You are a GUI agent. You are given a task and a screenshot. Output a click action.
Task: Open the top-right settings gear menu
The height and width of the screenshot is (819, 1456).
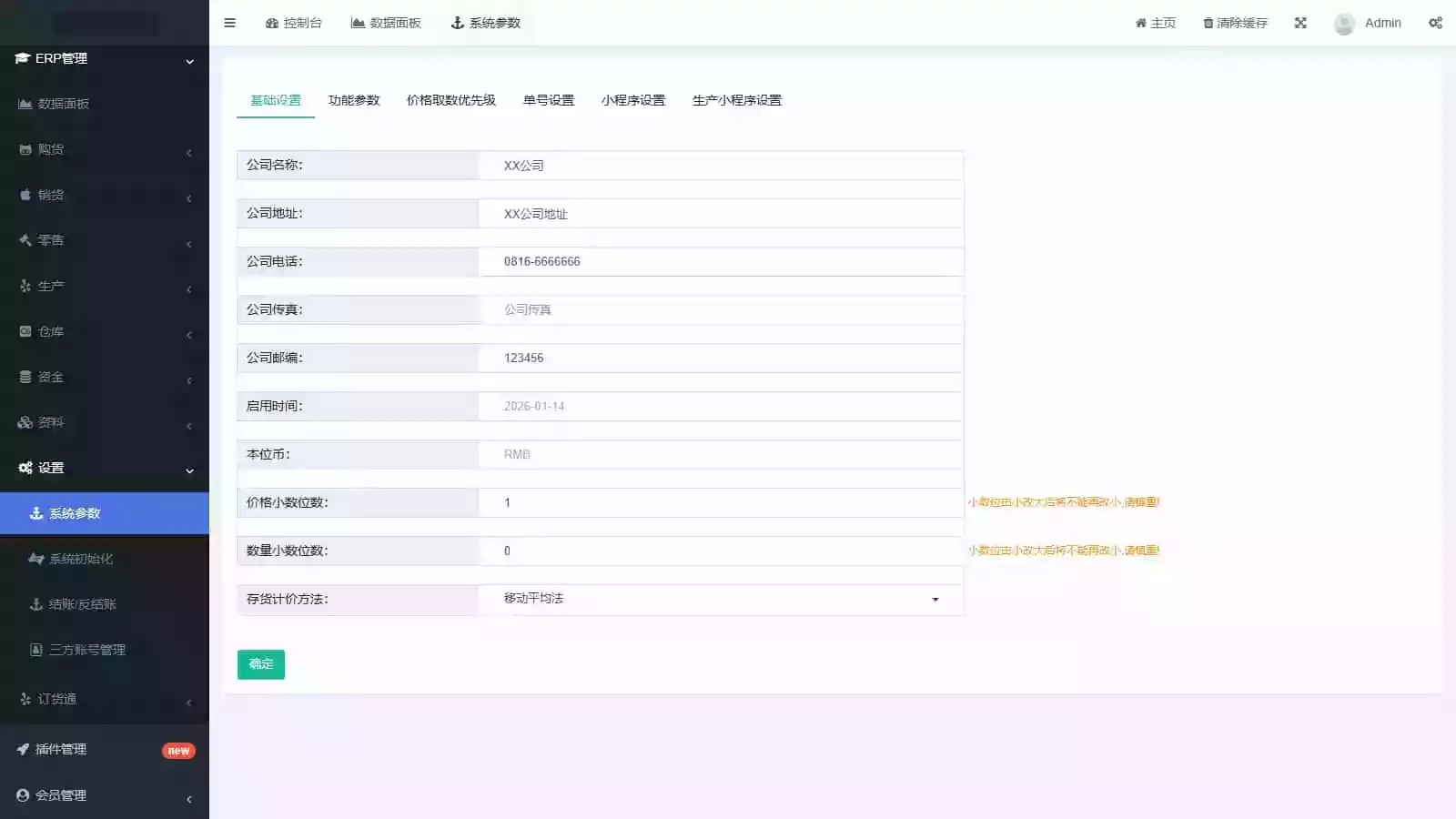pyautogui.click(x=1434, y=23)
